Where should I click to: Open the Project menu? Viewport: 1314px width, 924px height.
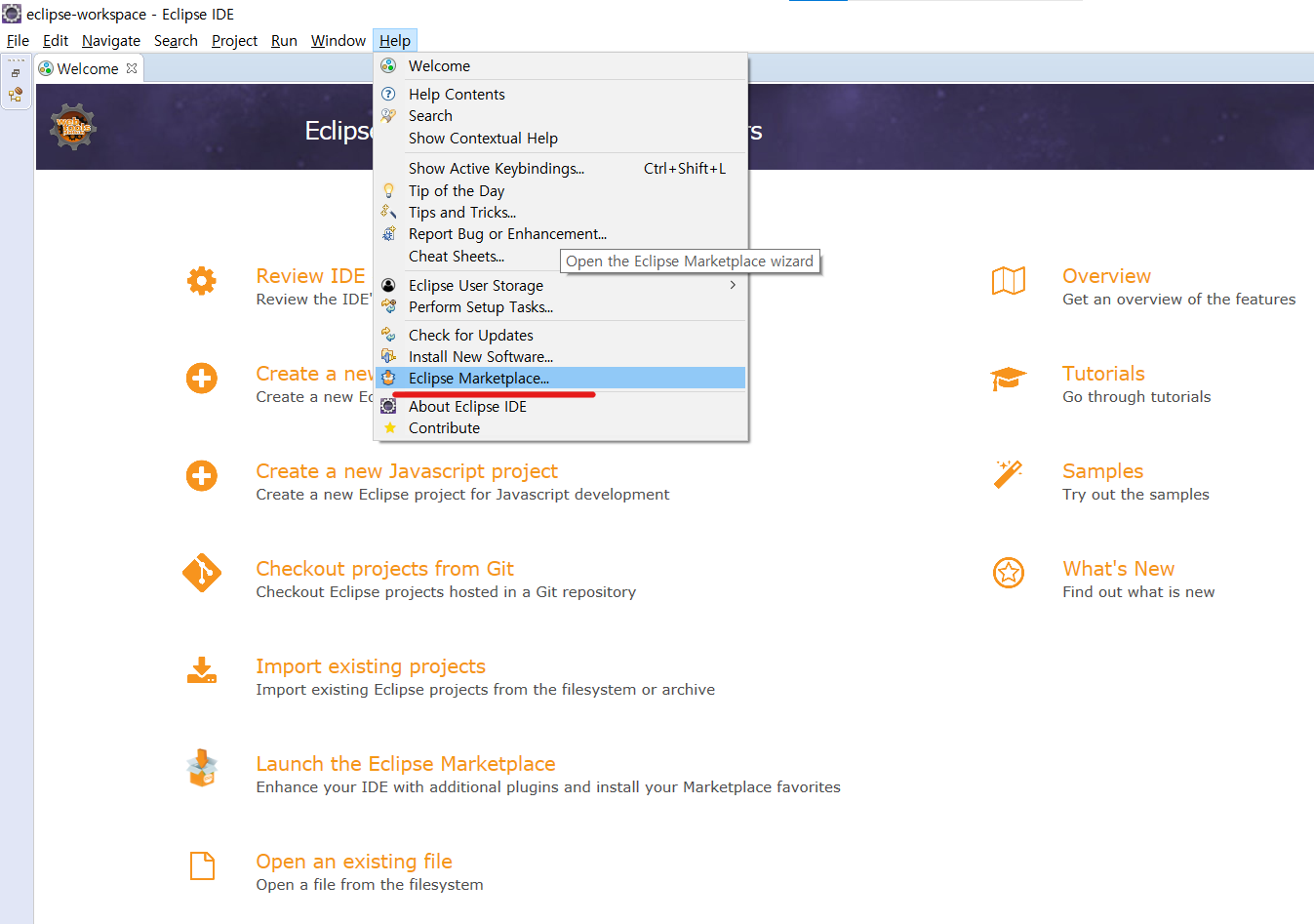[x=234, y=41]
